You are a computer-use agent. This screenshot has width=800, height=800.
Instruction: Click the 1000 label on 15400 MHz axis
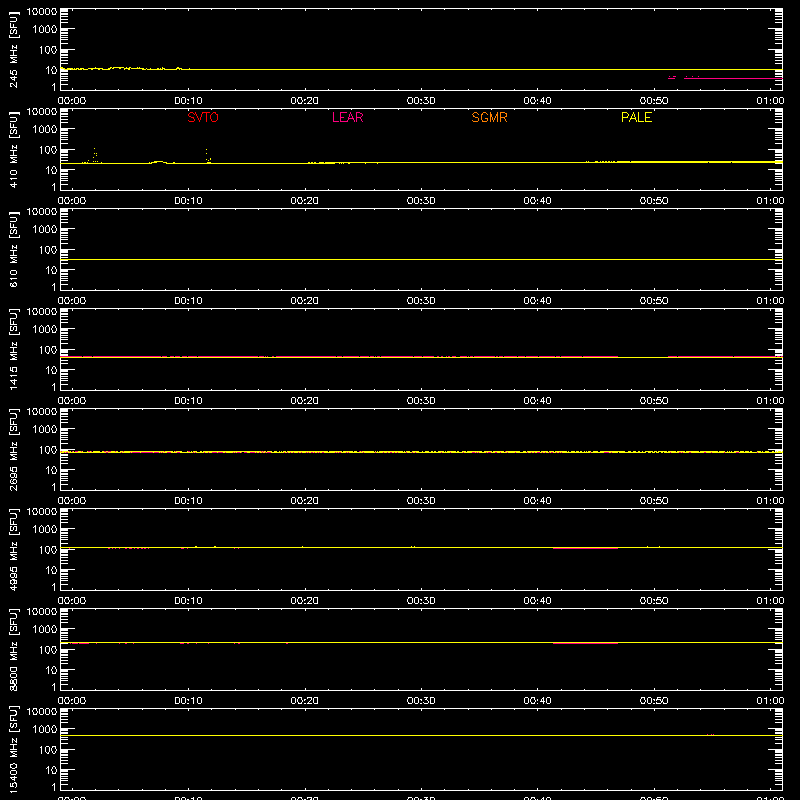tap(45, 729)
